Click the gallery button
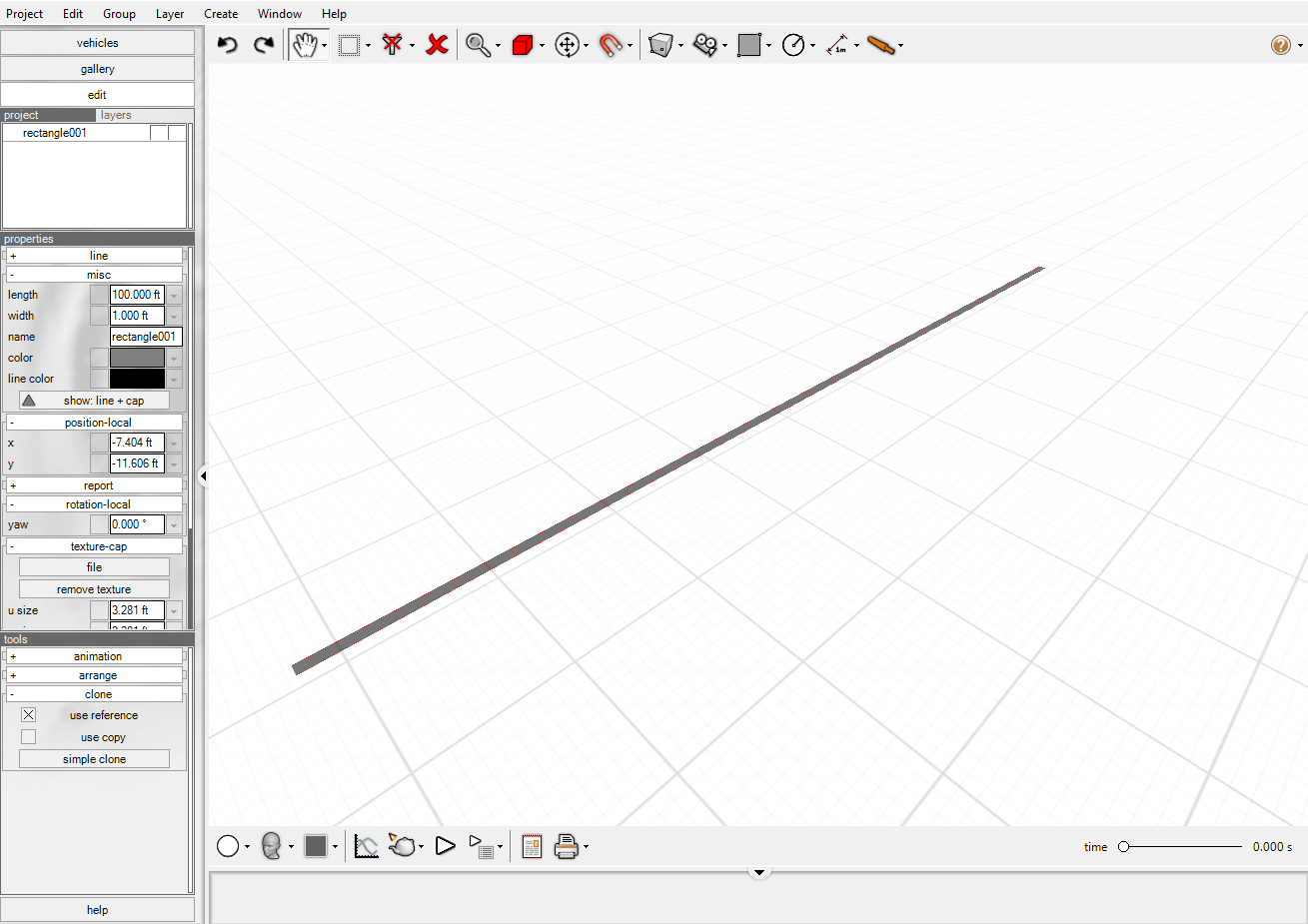This screenshot has width=1308, height=924. 97,69
